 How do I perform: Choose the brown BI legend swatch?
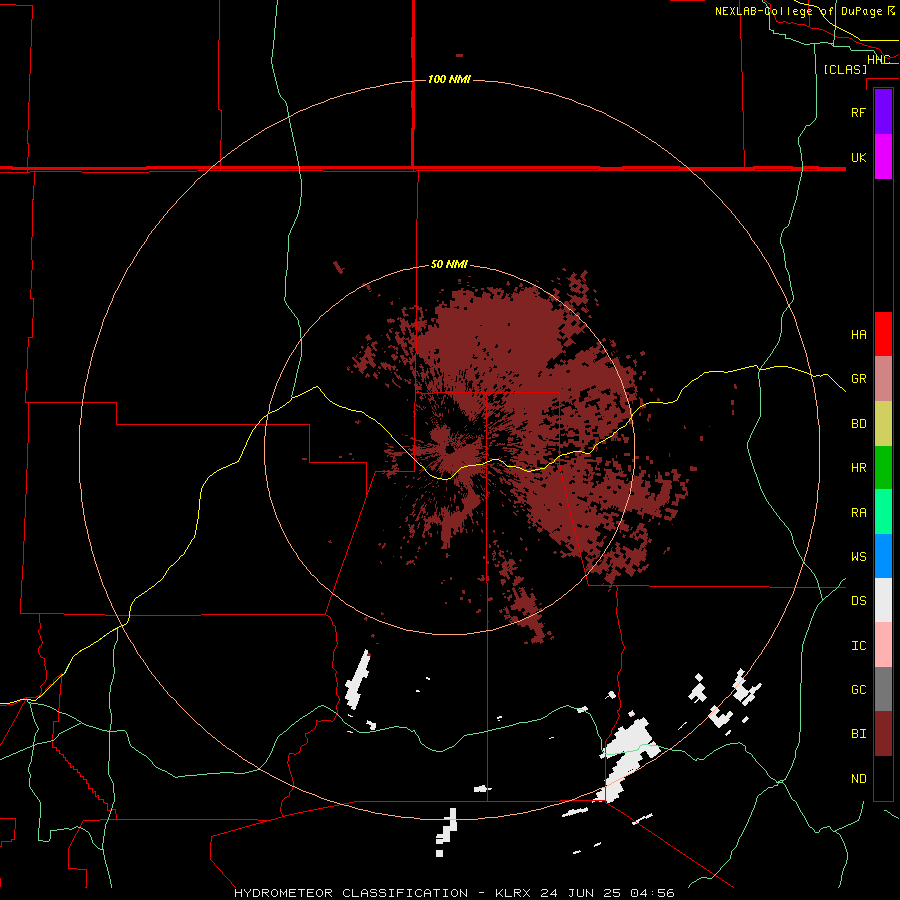[x=883, y=734]
